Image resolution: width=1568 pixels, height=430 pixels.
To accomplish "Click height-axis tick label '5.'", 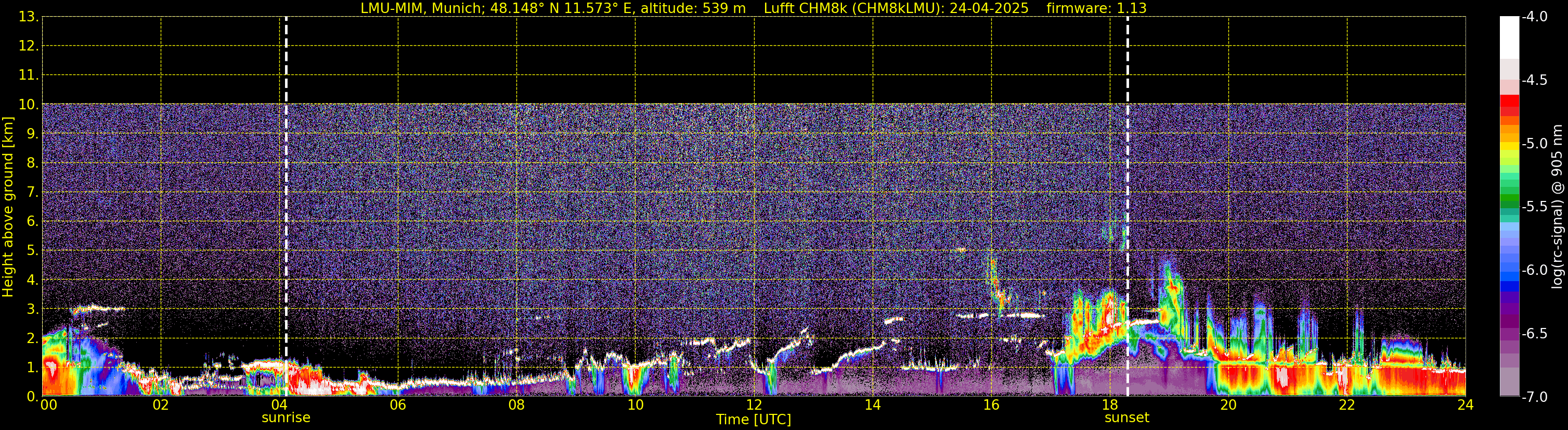I will 33,250.
